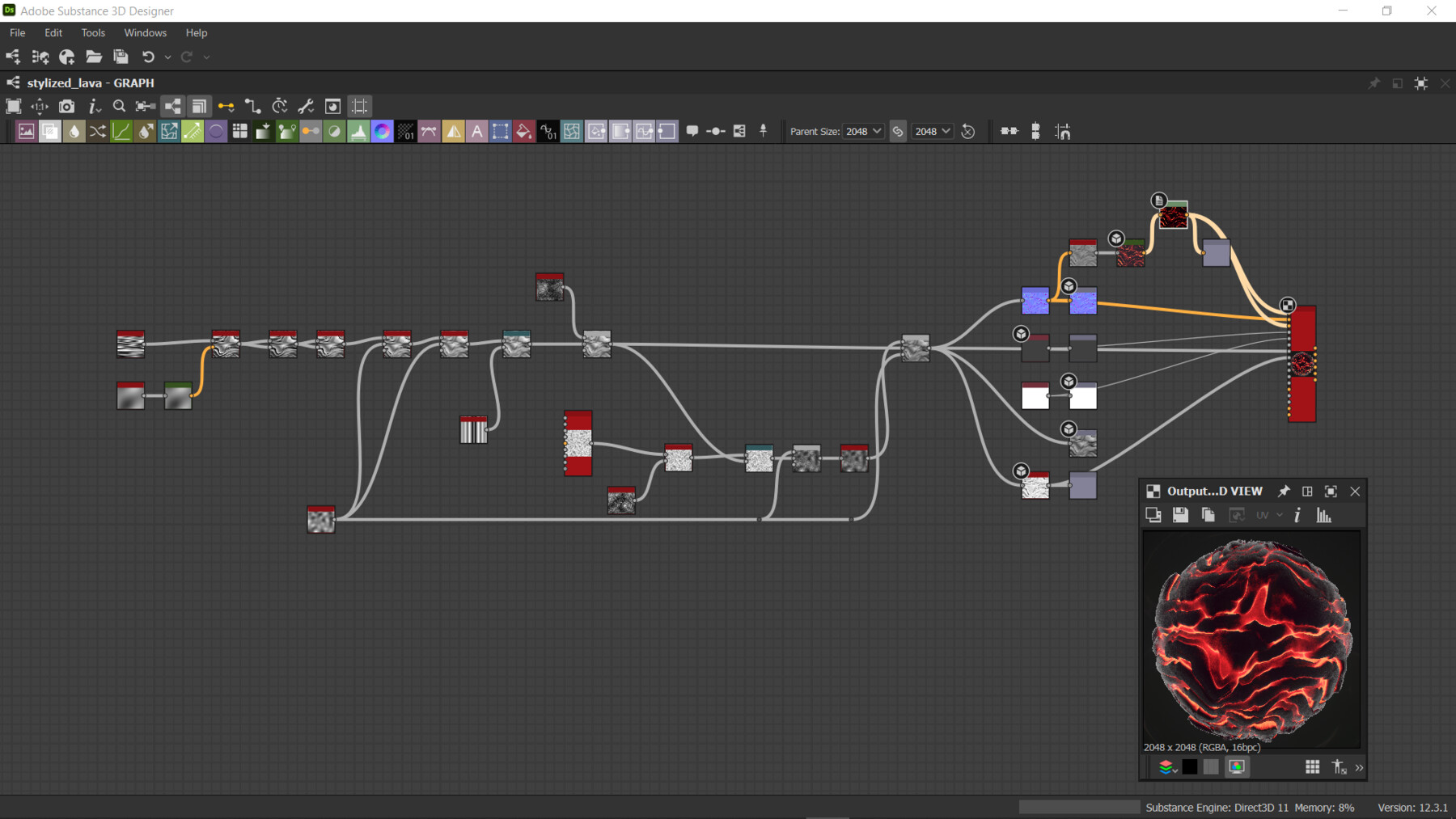Show image information with the info icon

pyautogui.click(x=1297, y=515)
